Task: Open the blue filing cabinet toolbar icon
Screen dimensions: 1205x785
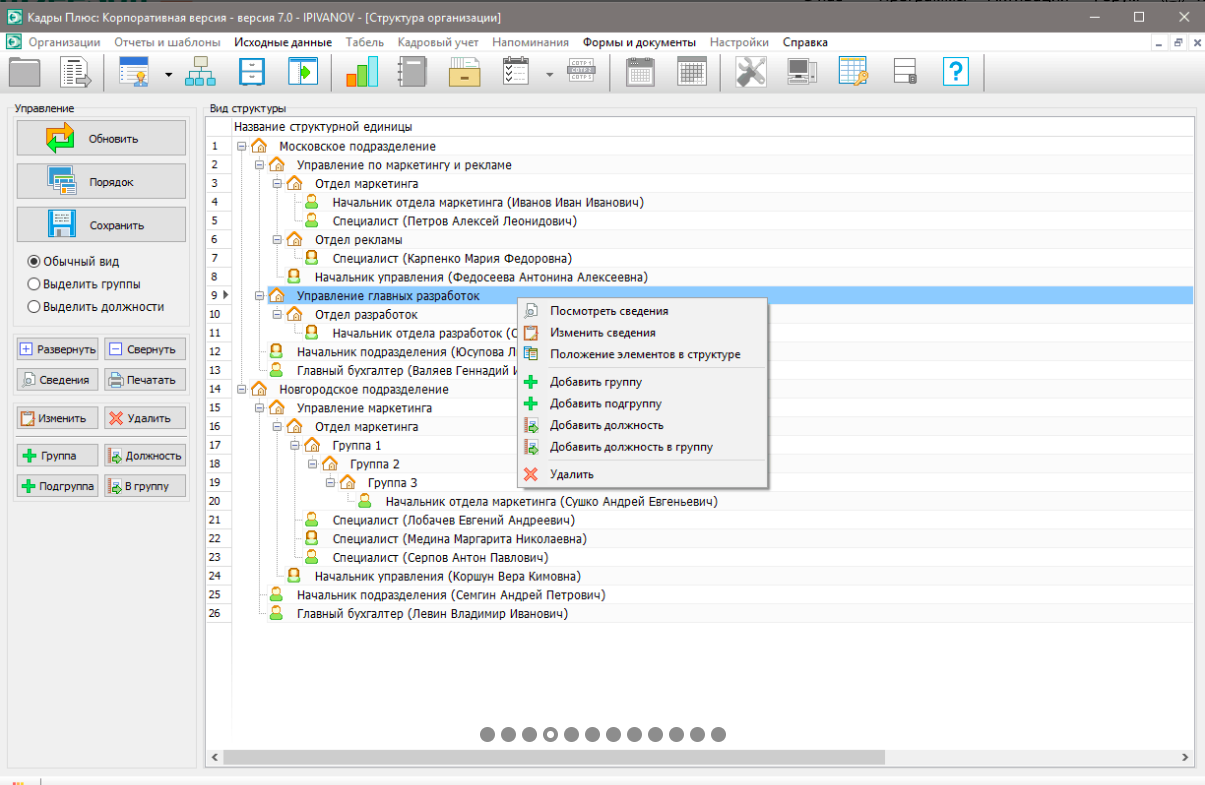Action: [253, 73]
